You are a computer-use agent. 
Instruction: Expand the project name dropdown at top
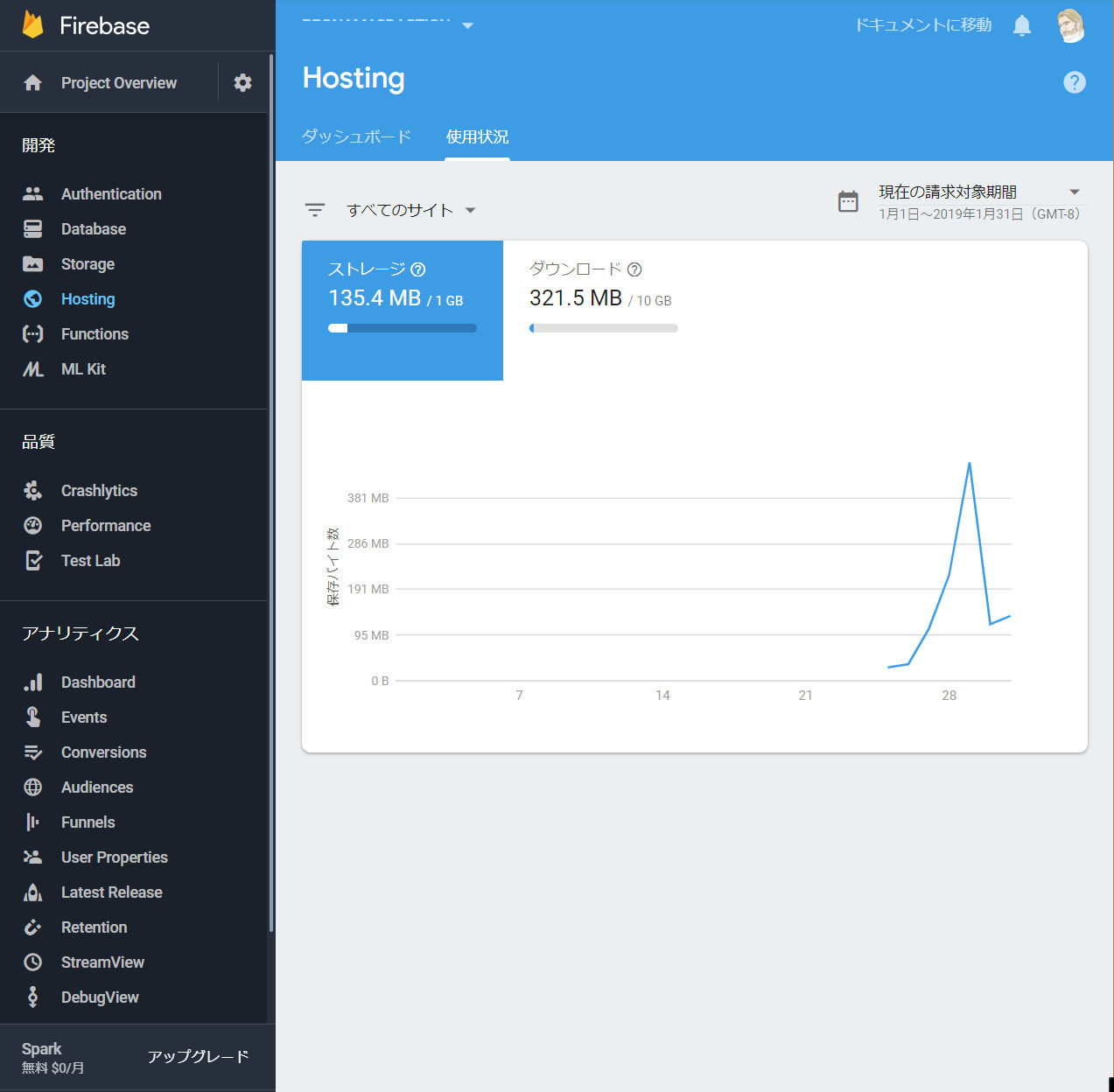468,25
